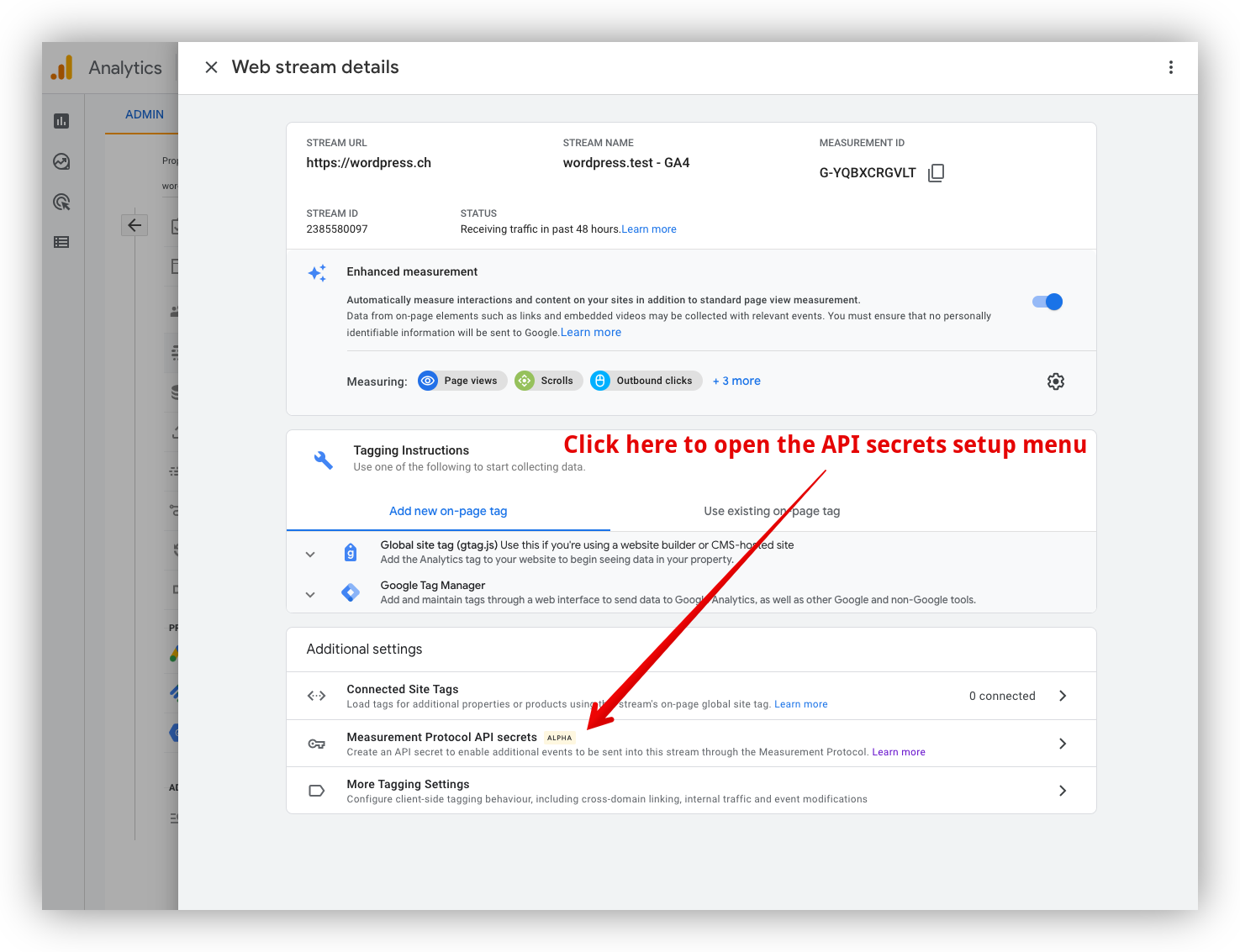Screen dimensions: 1240x952
Task: Click the Outbound clicks mouse icon
Action: pyautogui.click(x=600, y=381)
